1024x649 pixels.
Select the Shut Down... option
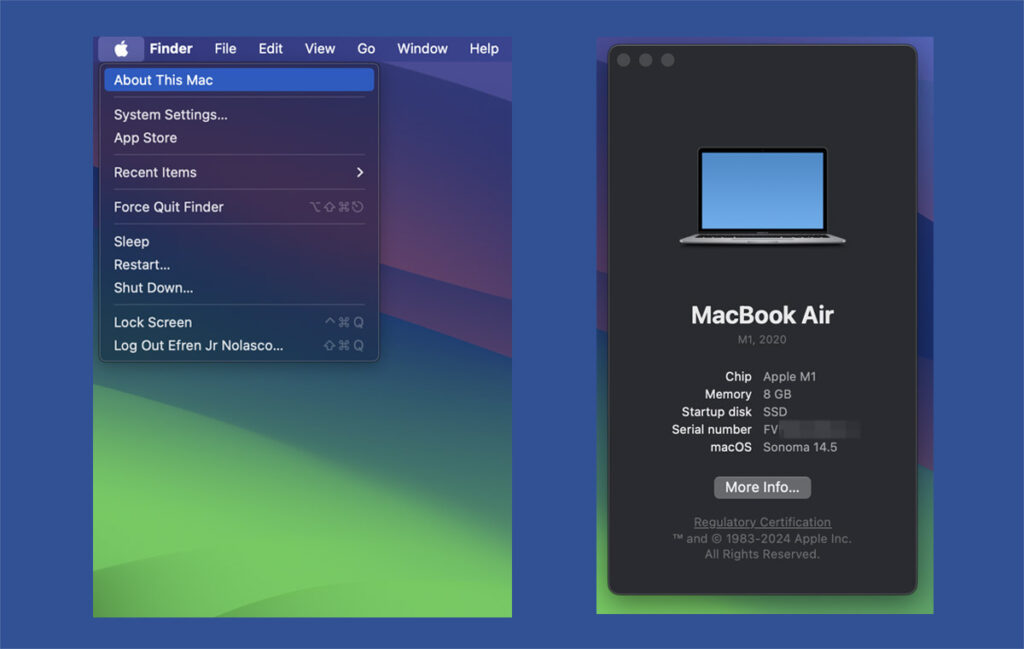click(153, 288)
